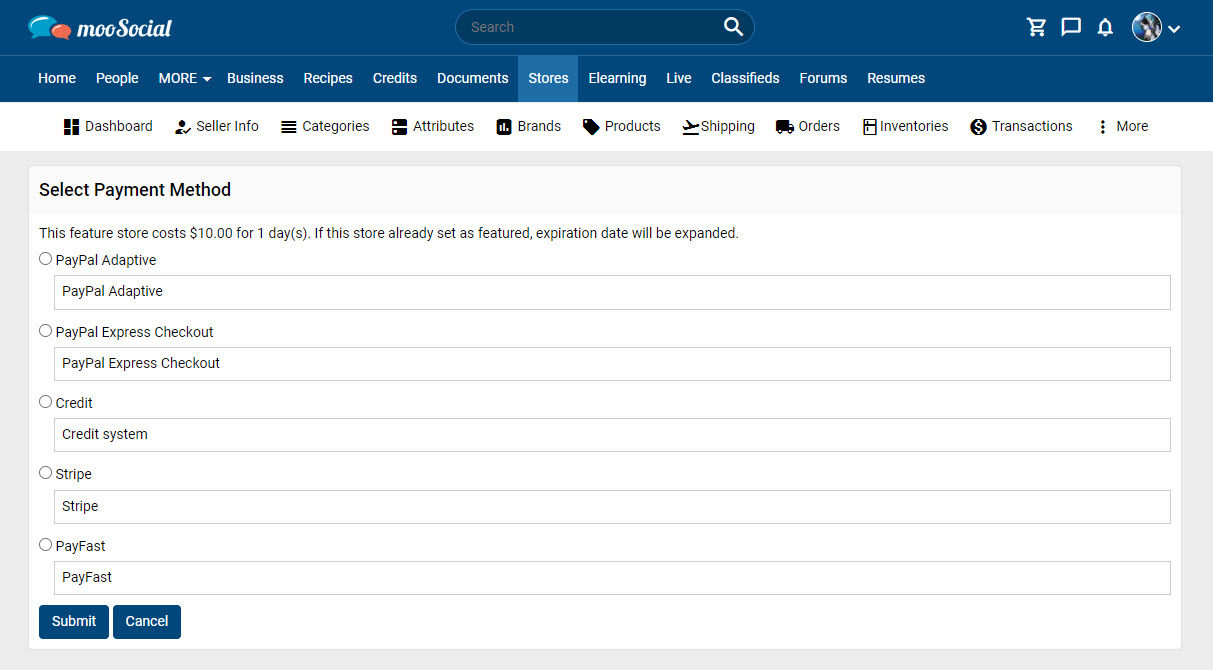Open the Resumes section
1213x670 pixels.
[x=896, y=78]
